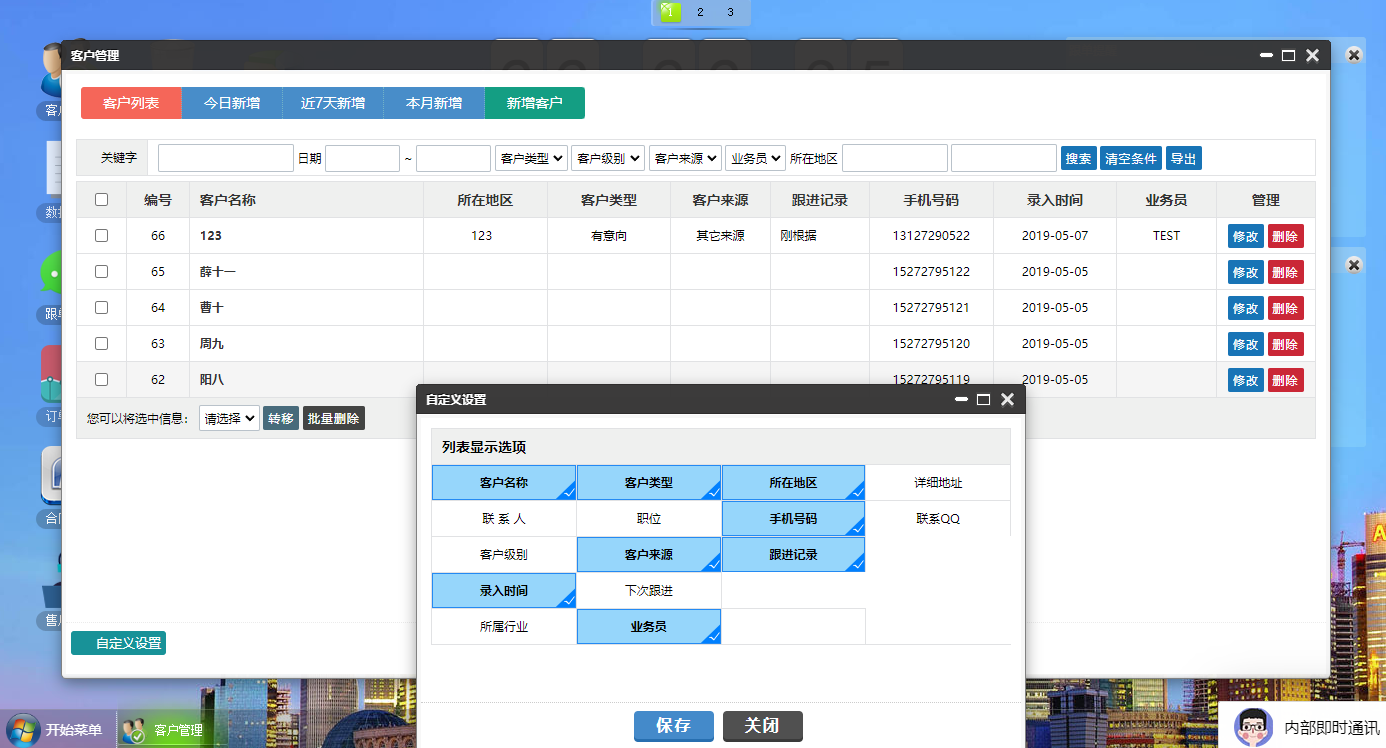
Task: Select the checkbox for customer 薛十一
Action: click(101, 271)
